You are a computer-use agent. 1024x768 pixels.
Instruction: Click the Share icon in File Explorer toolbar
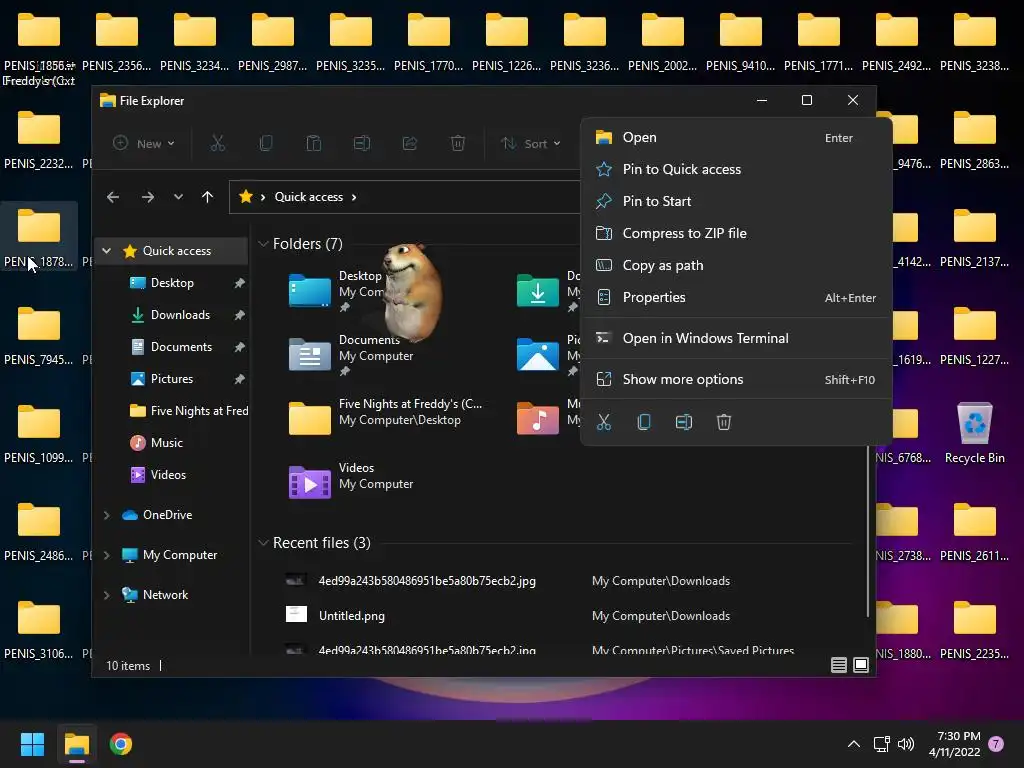point(409,143)
